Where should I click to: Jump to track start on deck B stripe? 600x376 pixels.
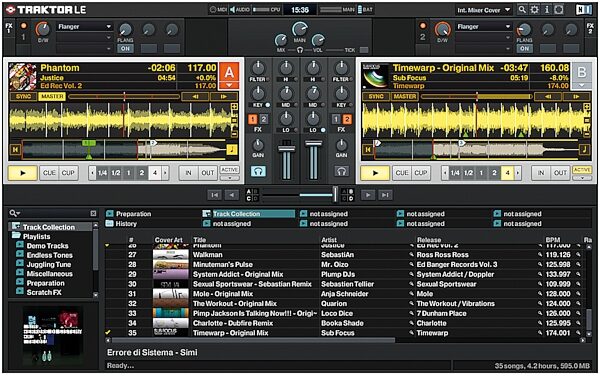[367, 149]
